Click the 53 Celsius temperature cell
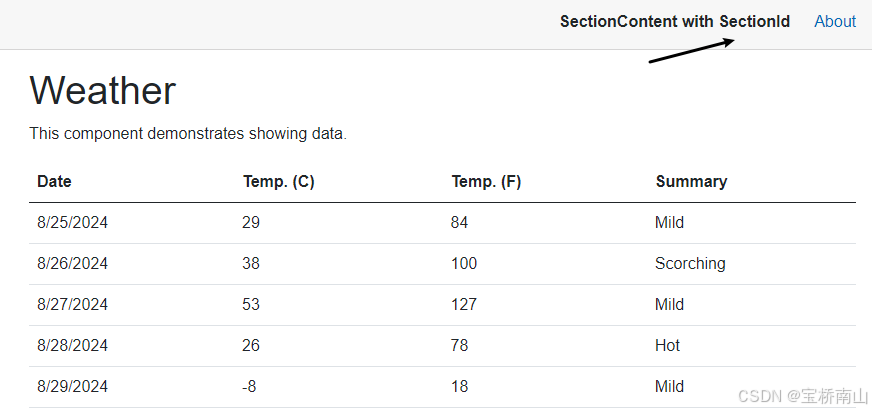 pos(251,304)
